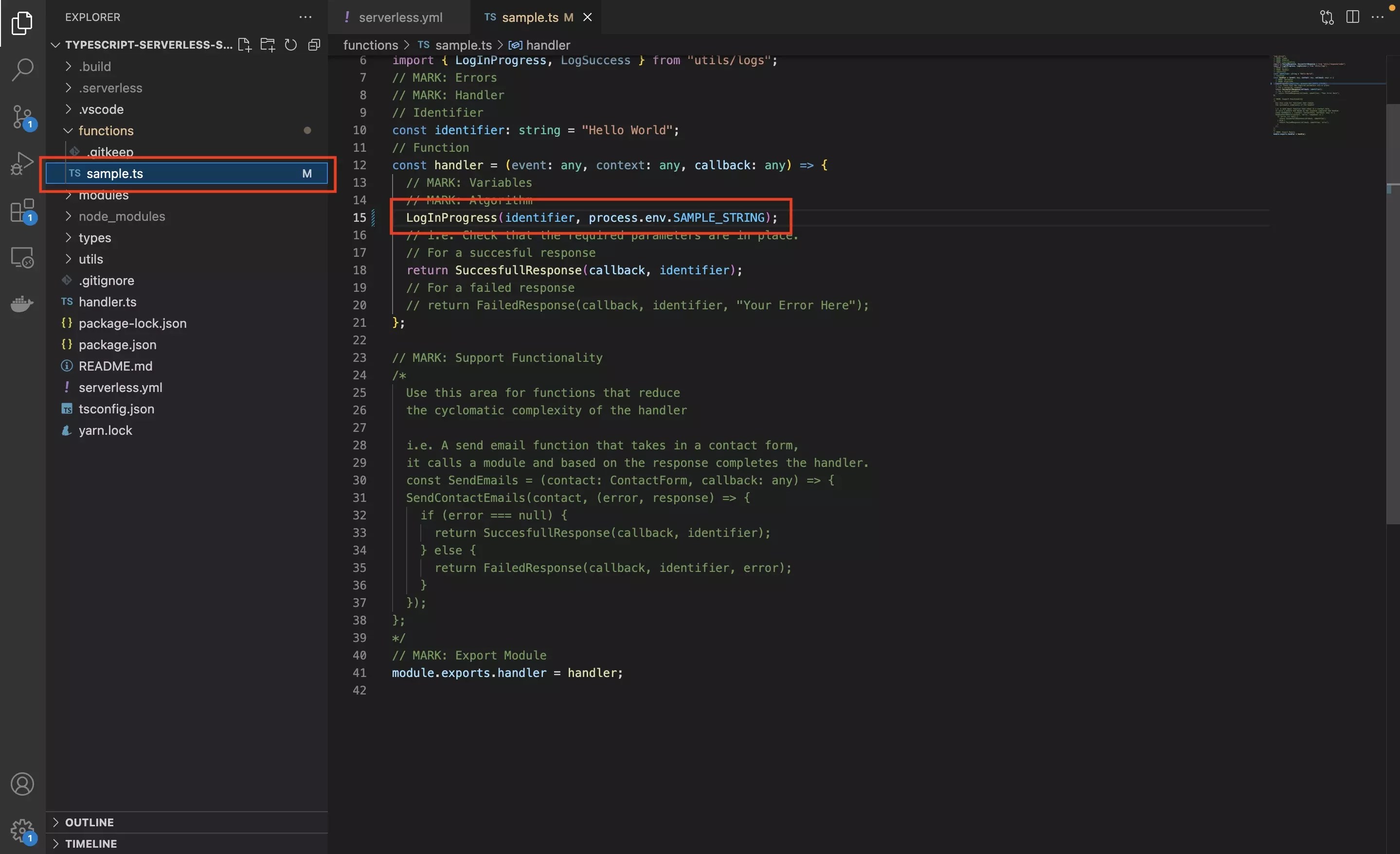The width and height of the screenshot is (1400, 854).
Task: Select yarn.lock in the Explorer
Action: click(104, 431)
